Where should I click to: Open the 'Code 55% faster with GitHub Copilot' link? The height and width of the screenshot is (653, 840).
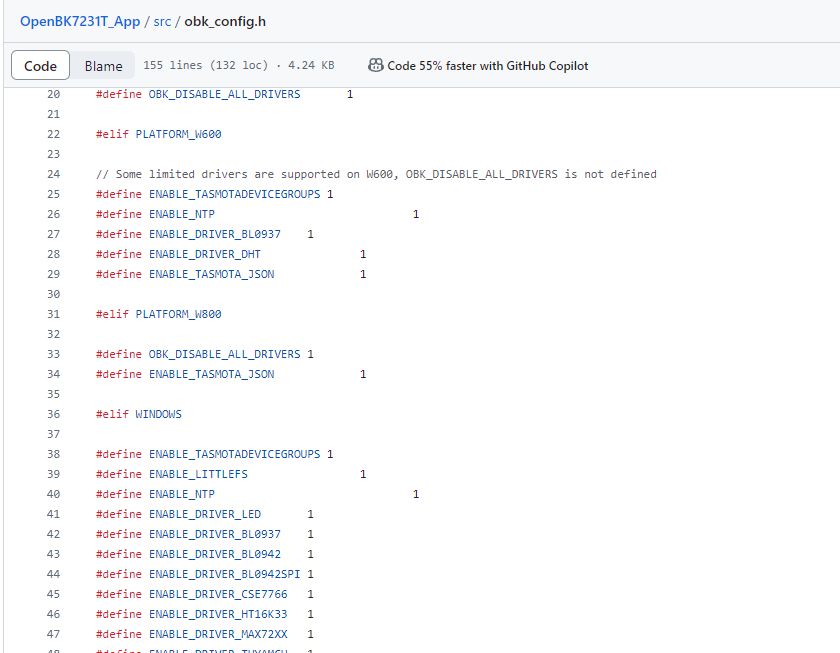tap(488, 65)
